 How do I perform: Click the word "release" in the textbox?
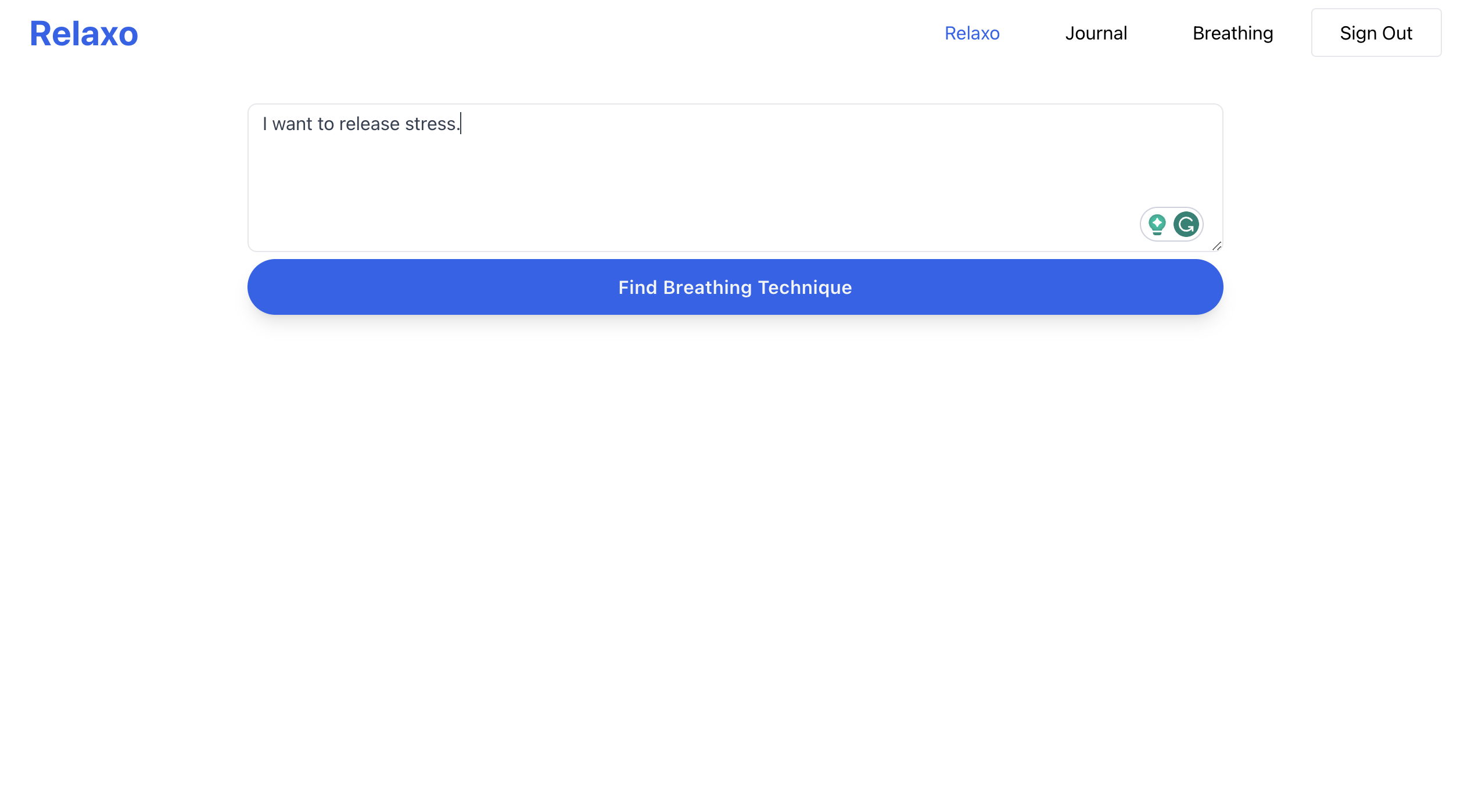tap(369, 124)
